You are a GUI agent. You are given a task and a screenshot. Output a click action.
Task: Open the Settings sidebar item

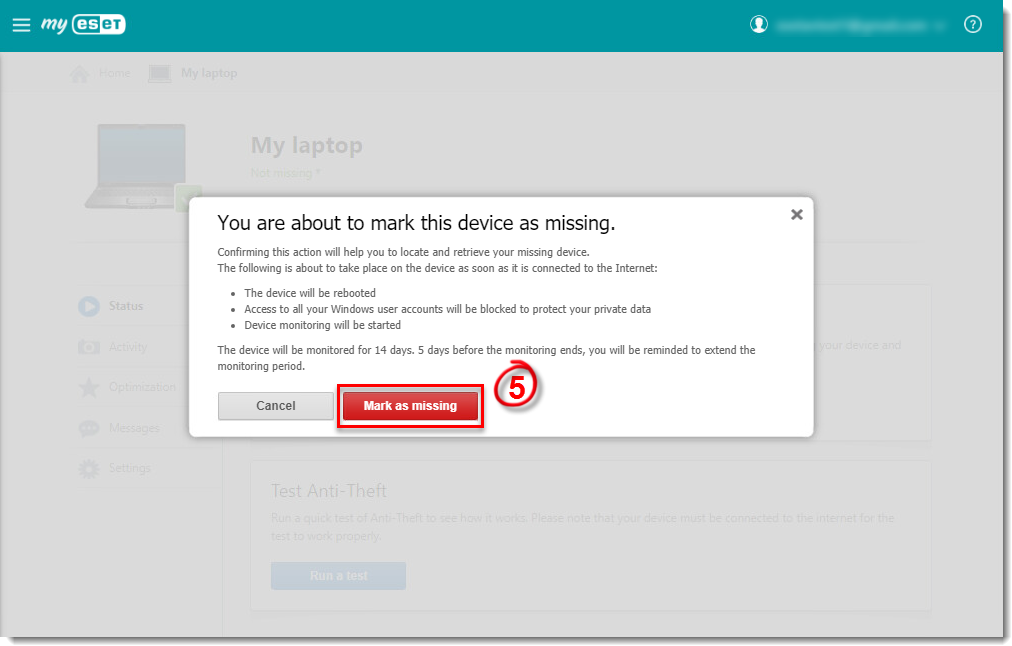click(x=129, y=468)
